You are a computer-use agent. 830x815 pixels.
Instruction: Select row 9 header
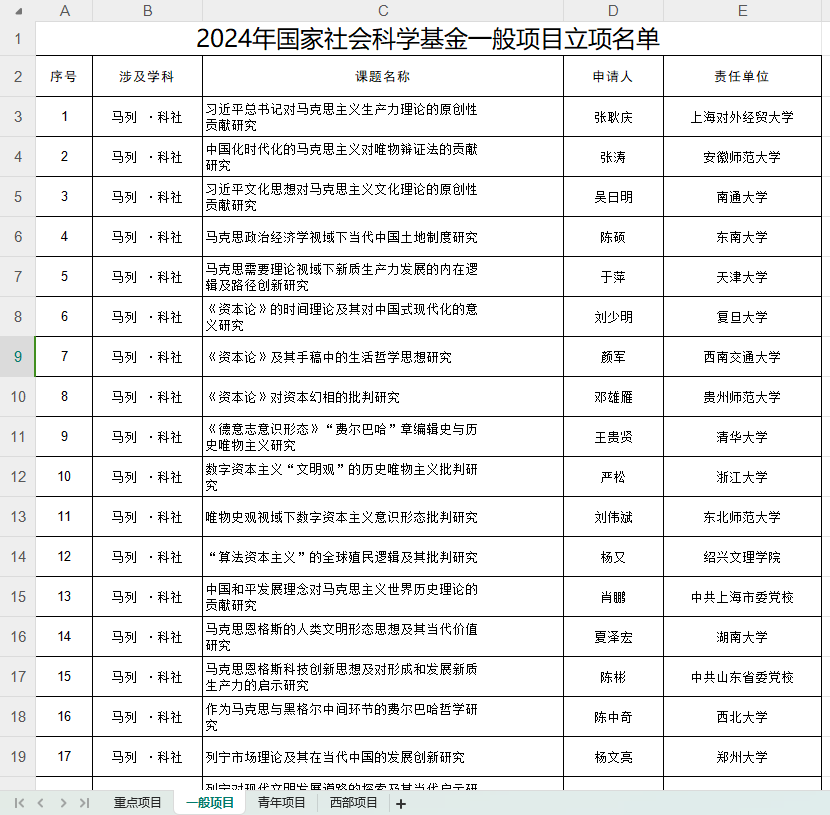click(x=17, y=357)
